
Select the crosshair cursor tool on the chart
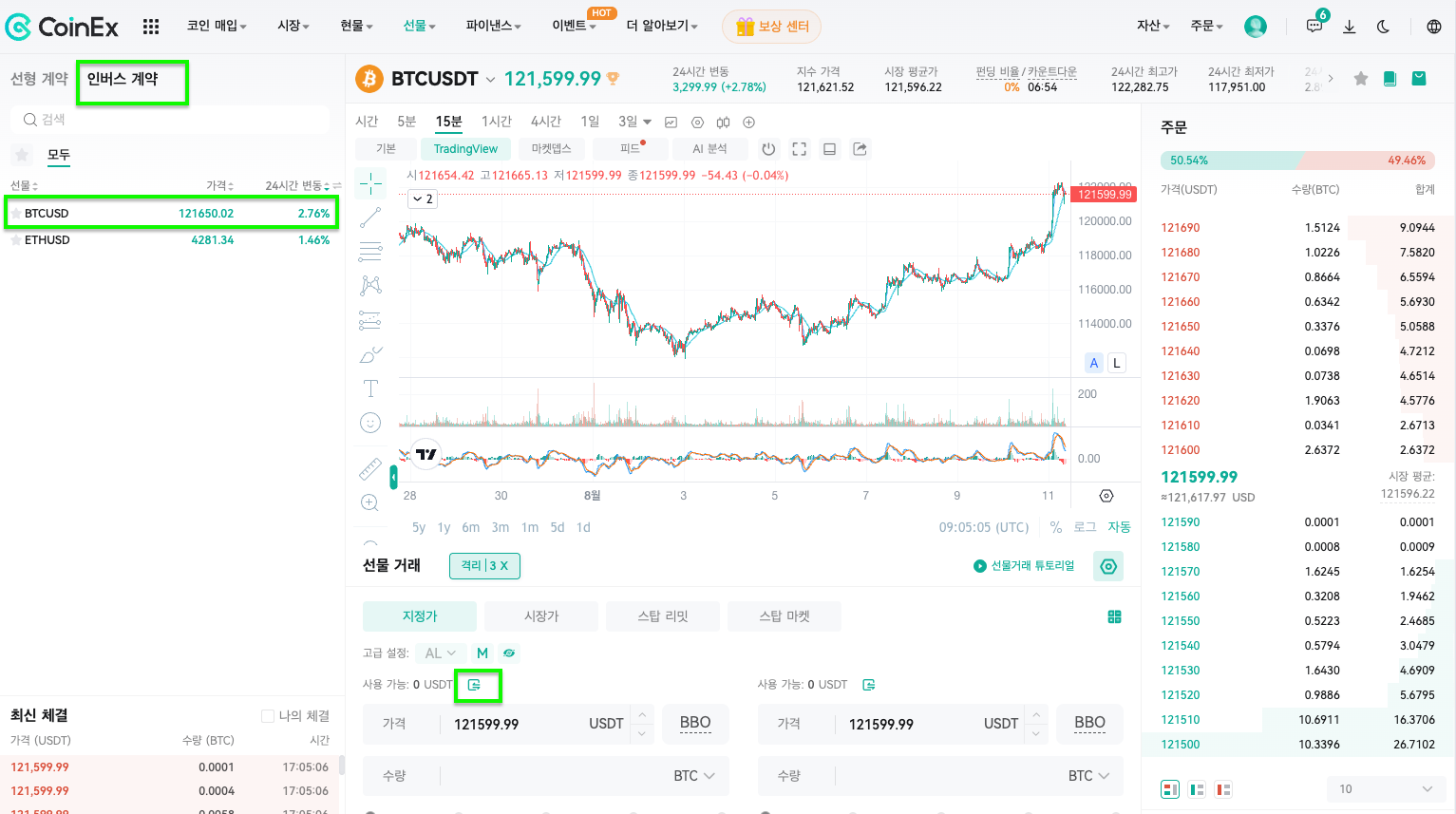pyautogui.click(x=369, y=181)
